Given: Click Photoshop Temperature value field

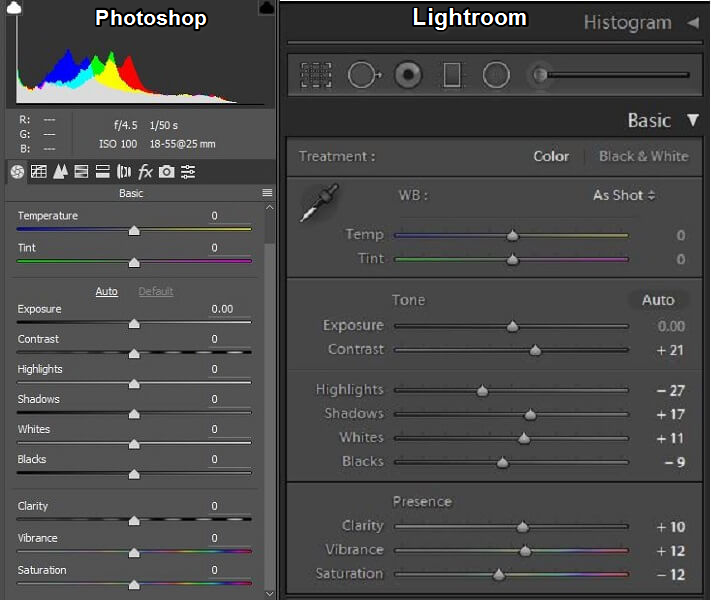Looking at the screenshot, I should point(229,216).
